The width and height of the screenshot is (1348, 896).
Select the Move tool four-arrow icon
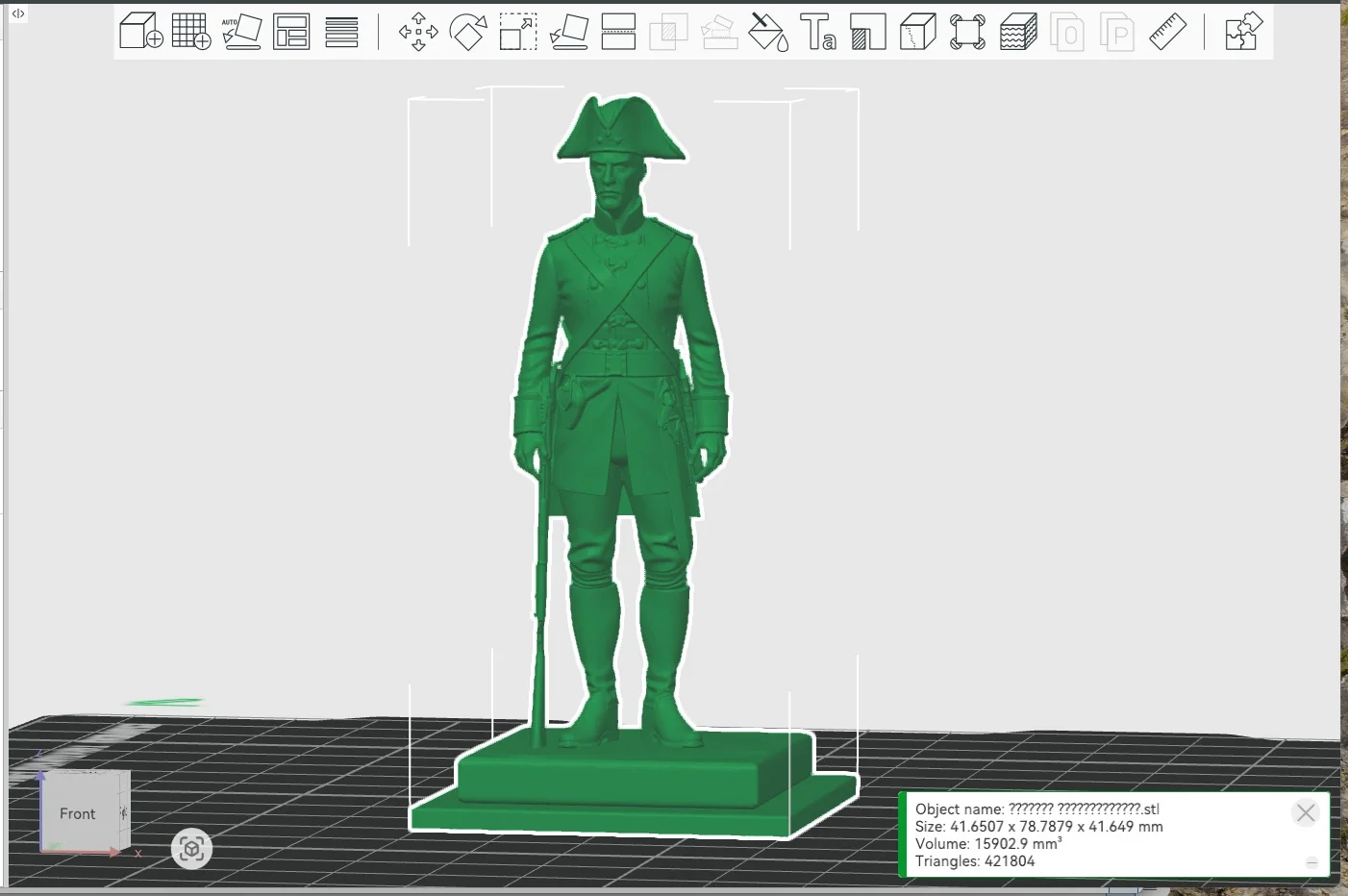pyautogui.click(x=418, y=32)
